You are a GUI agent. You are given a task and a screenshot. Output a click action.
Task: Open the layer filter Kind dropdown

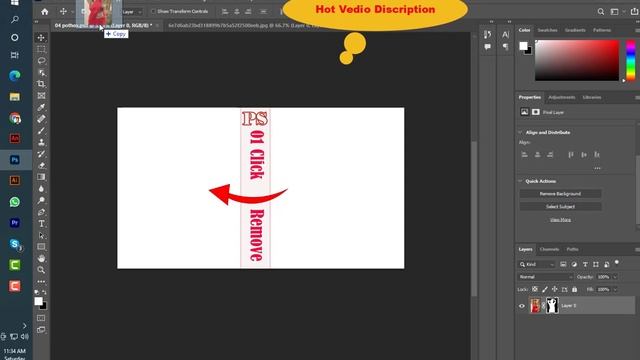537,264
